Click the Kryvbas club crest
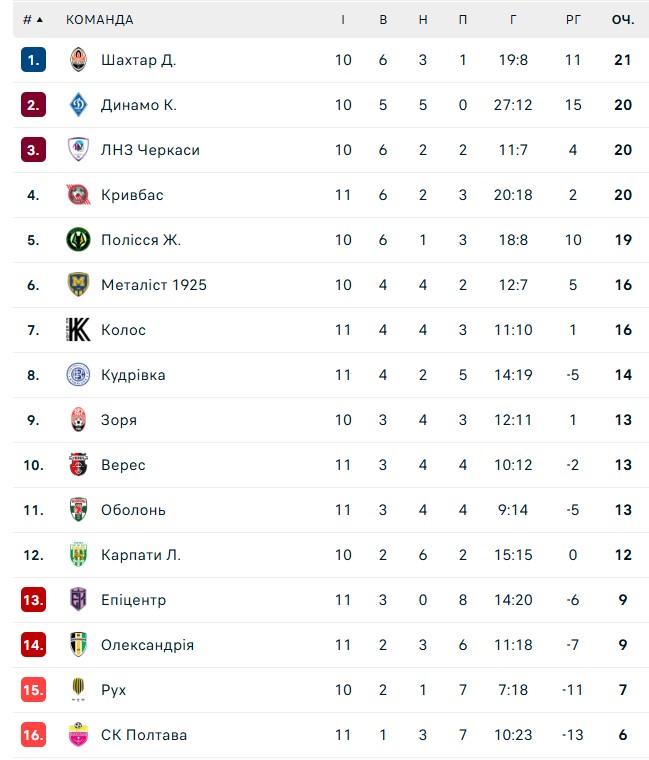The image size is (649, 760). 78,195
